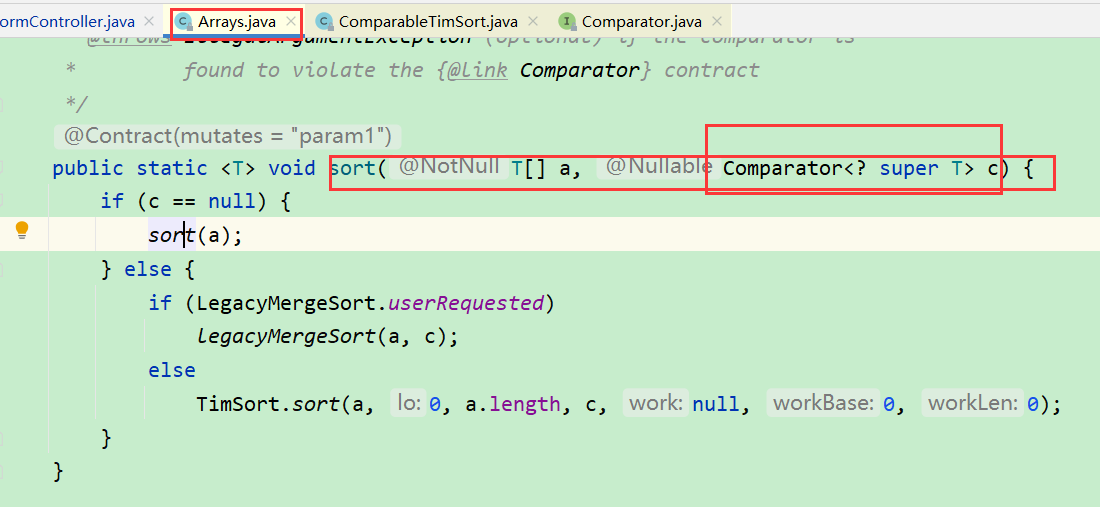Click the class icon on ComparableTimSort.java tab
This screenshot has height=507, width=1100.
coord(323,22)
